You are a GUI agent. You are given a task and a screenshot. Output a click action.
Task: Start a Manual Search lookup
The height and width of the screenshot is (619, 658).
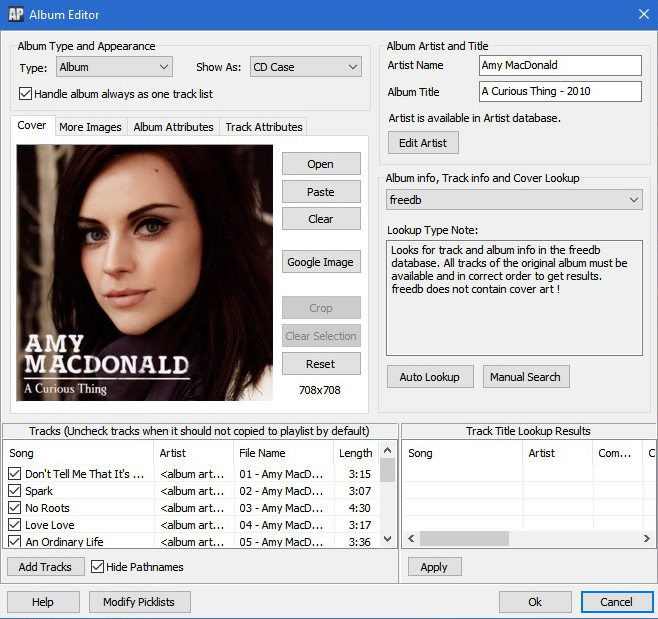pos(525,377)
